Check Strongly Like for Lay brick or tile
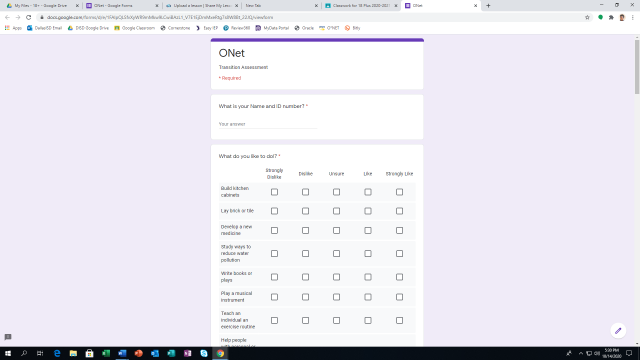The height and width of the screenshot is (360, 640). [399, 211]
